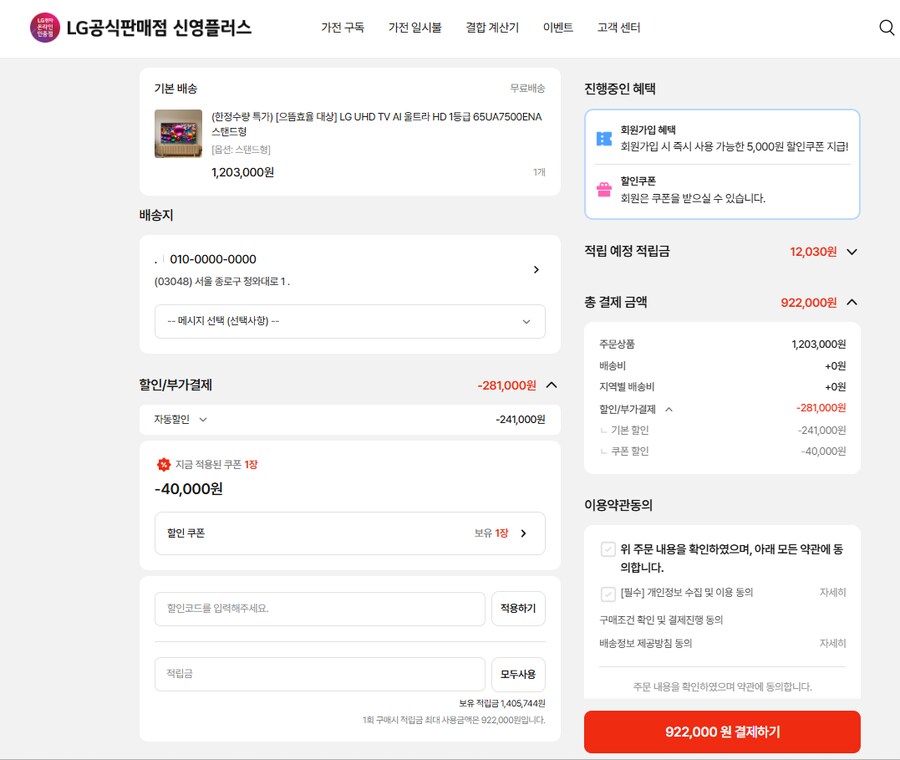Open the 가전 구독 menu
Viewport: 900px width, 760px height.
(342, 28)
